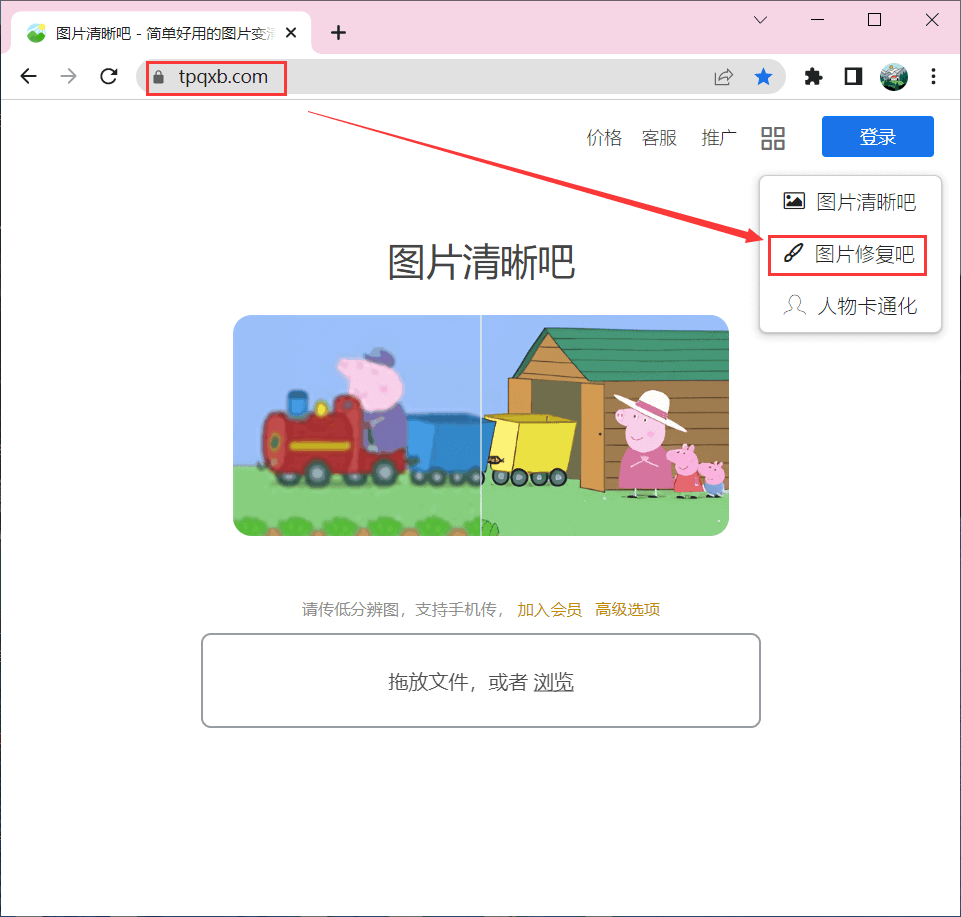Open the 加入会员 membership link

[x=550, y=609]
